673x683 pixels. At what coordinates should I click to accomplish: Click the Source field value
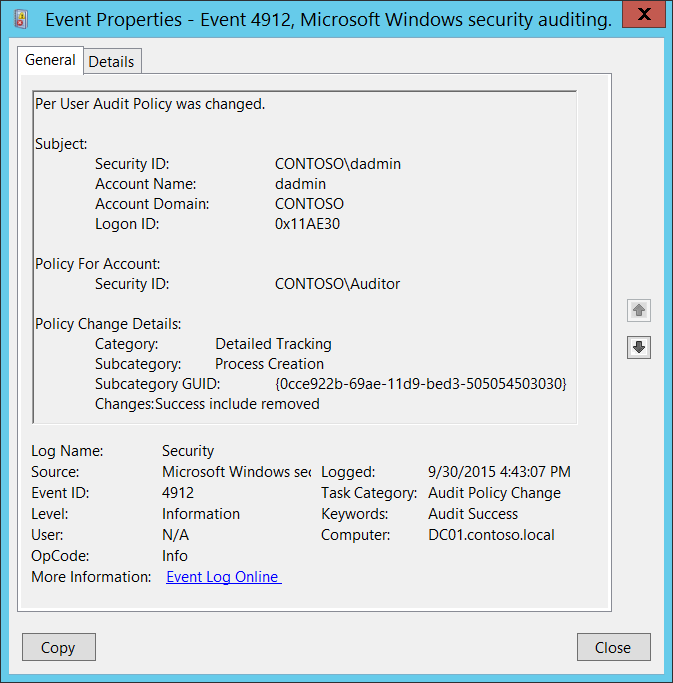click(x=236, y=472)
